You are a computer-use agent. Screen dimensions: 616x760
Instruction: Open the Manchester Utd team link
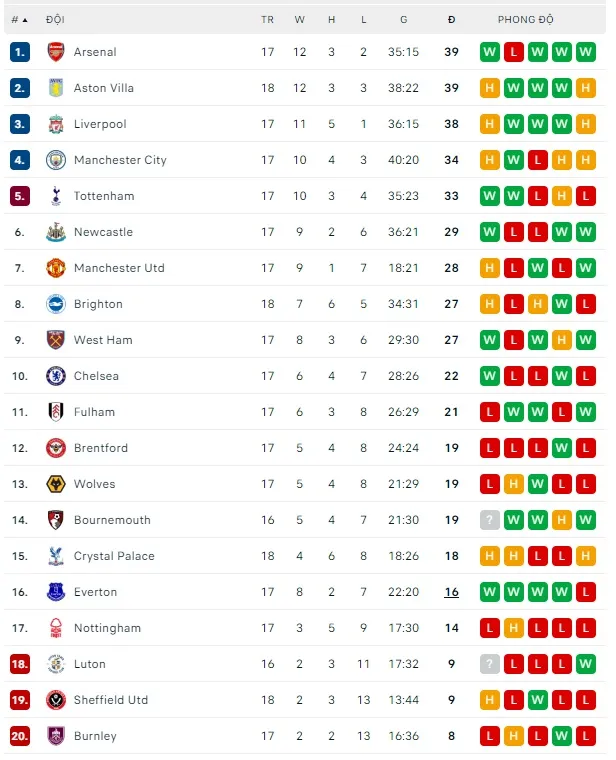119,268
